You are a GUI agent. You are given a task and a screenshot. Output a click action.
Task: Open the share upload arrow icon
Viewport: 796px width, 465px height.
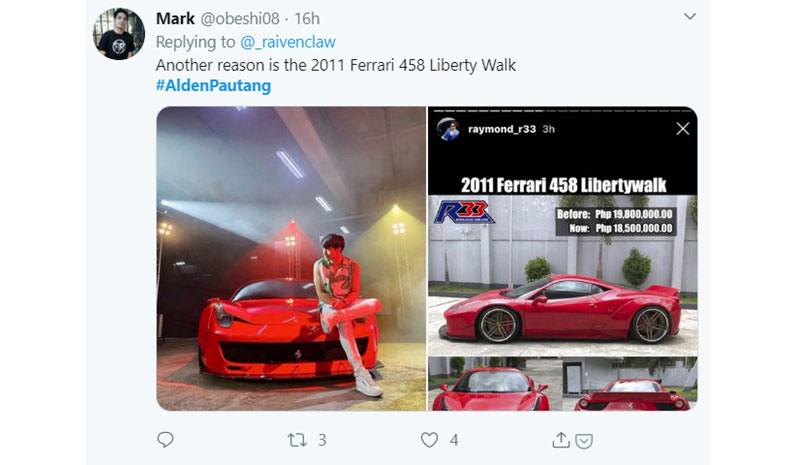561,440
